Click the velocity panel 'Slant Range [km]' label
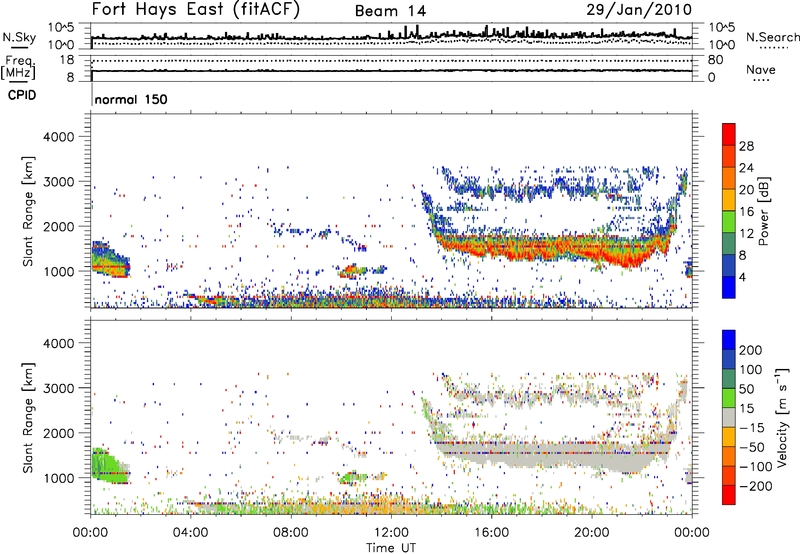The height and width of the screenshot is (554, 800). (x=28, y=418)
